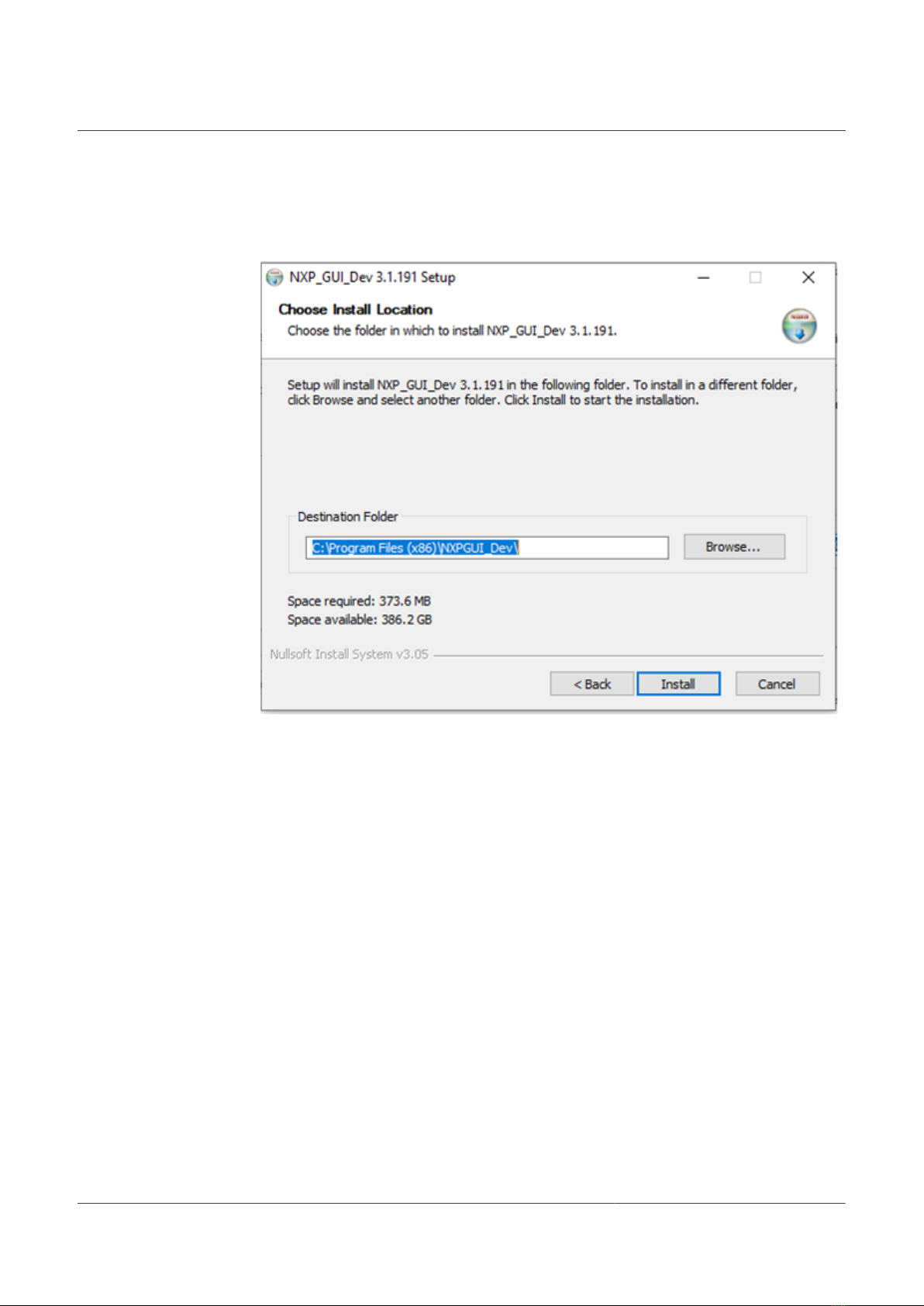Click the Setup will install NXP_GUI_Dev paragraph
The image size is (924, 1306).
click(x=542, y=392)
